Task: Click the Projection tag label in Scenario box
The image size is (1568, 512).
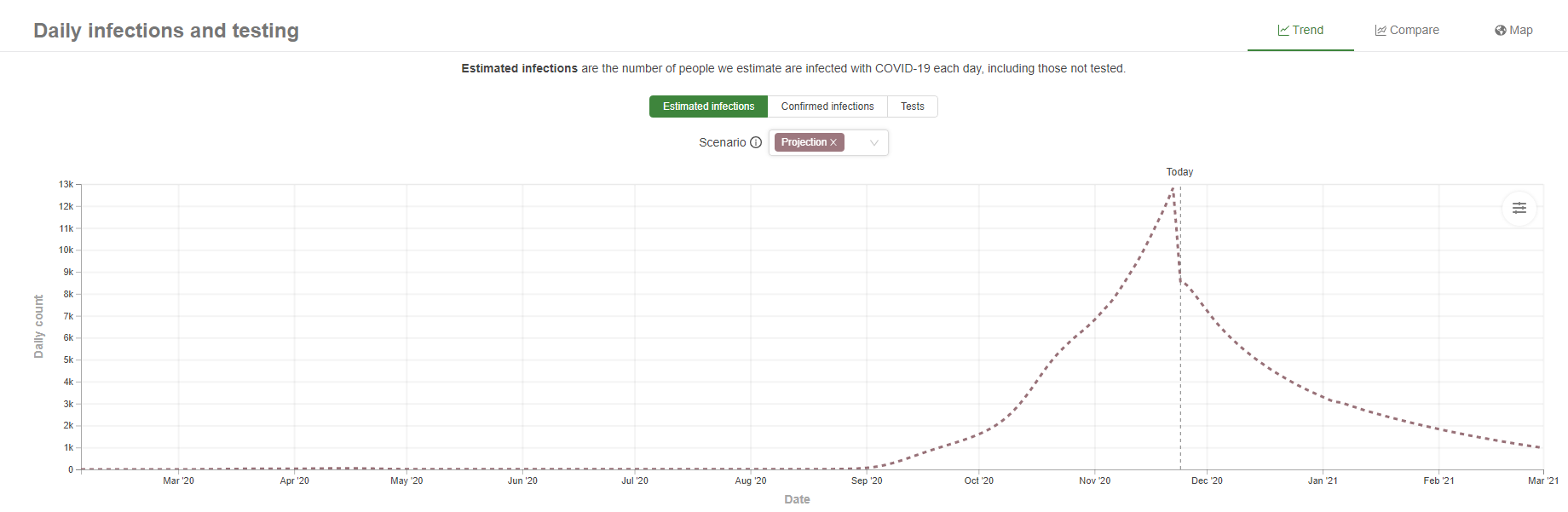Action: click(804, 142)
